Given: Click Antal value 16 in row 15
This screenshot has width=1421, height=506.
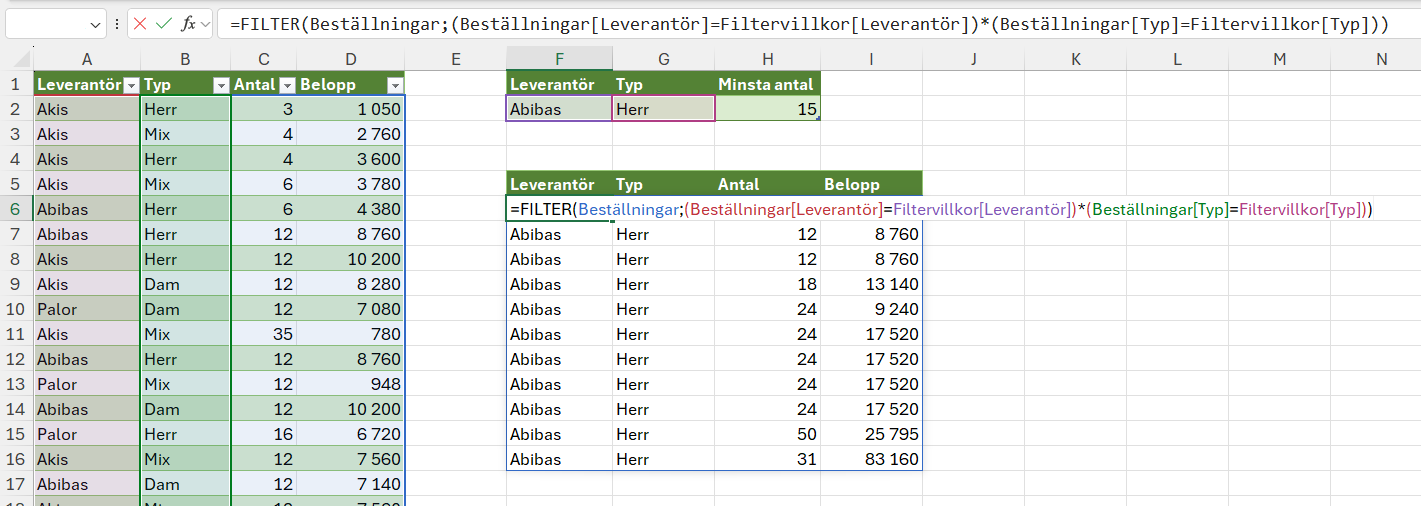Looking at the screenshot, I should 263,434.
